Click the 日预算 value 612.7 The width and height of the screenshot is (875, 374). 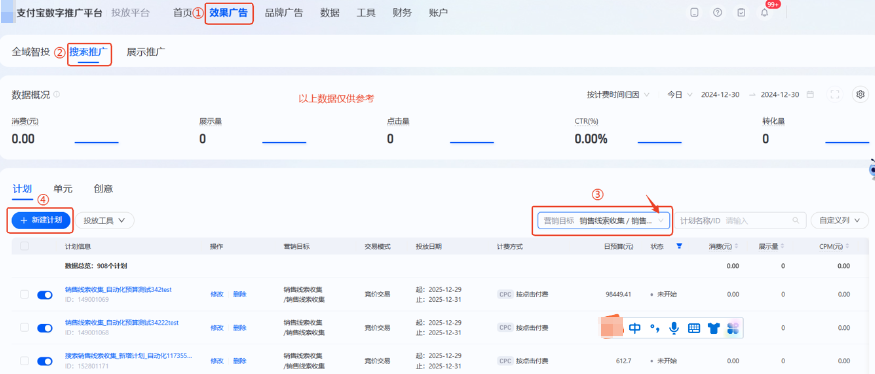[x=623, y=361]
